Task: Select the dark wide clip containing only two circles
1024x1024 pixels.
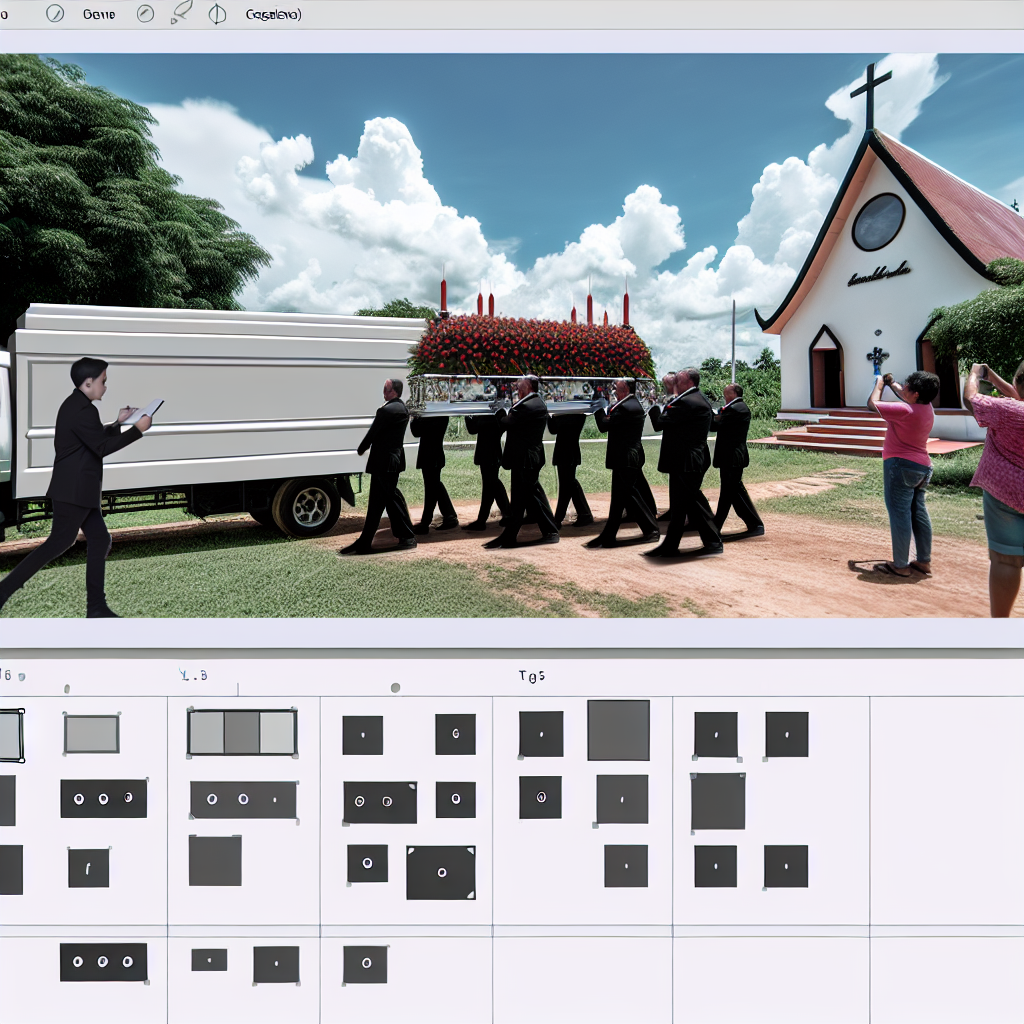Action: tap(380, 802)
